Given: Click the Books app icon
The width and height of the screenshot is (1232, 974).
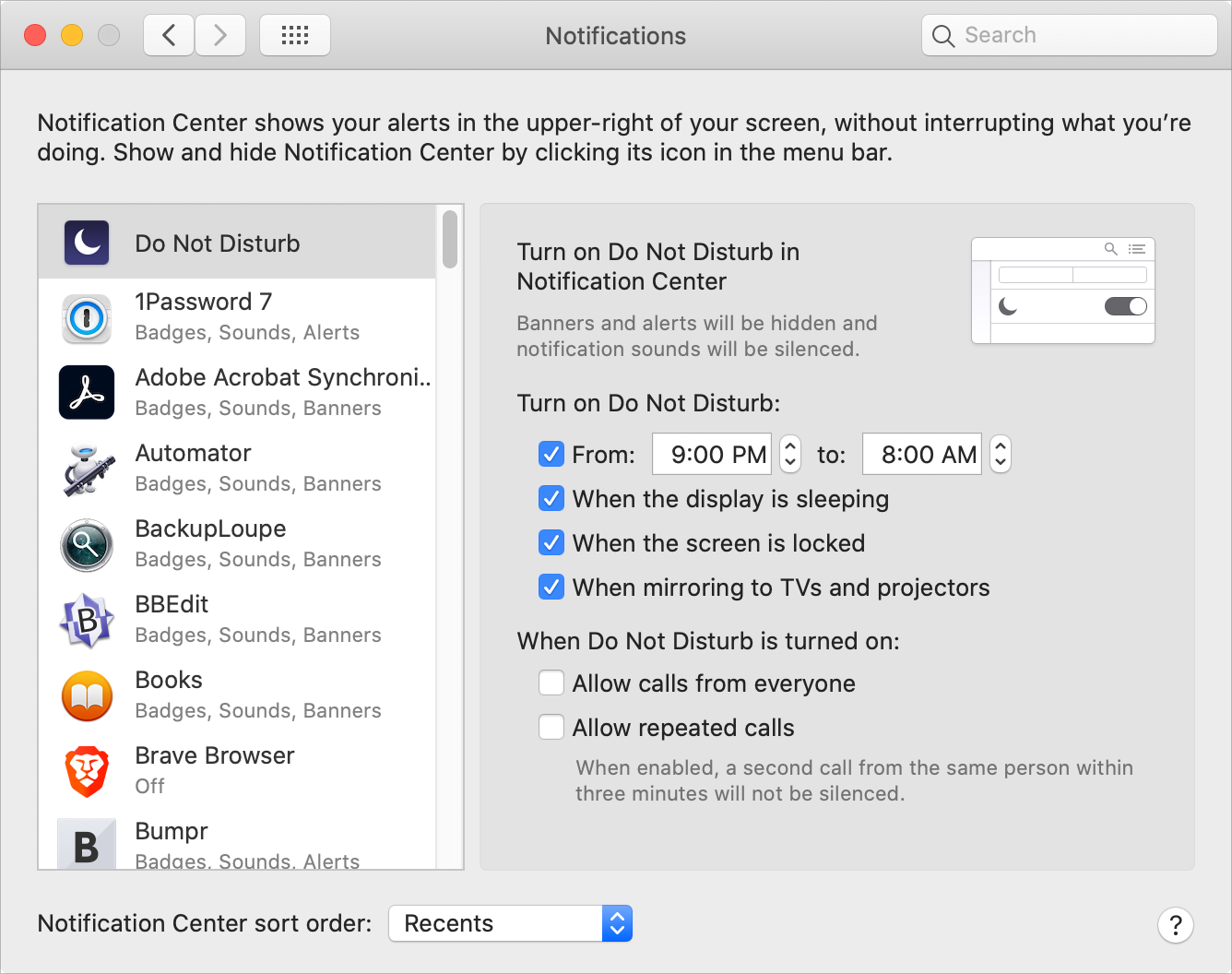Looking at the screenshot, I should click(87, 696).
